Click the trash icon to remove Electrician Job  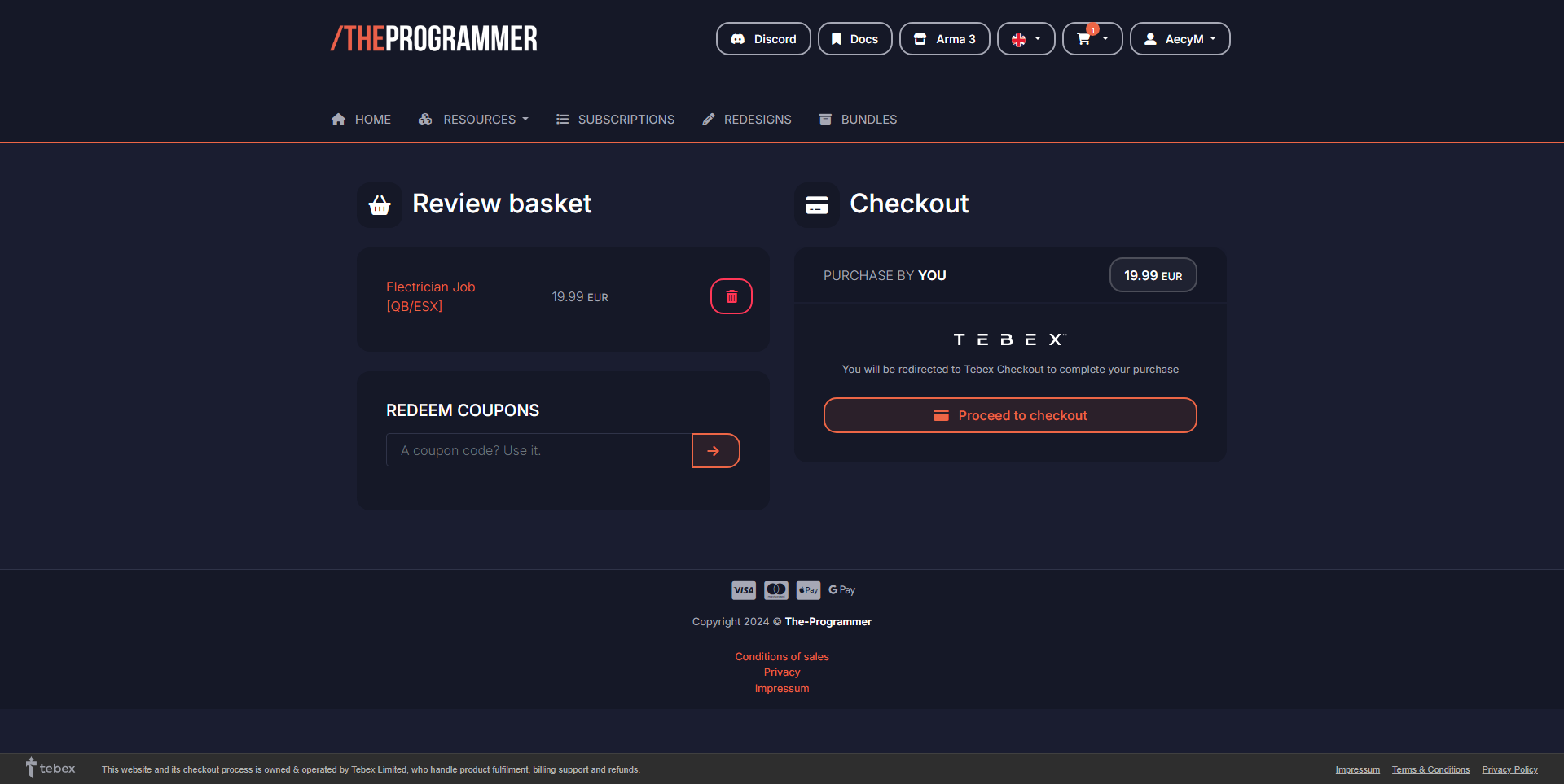(x=731, y=296)
